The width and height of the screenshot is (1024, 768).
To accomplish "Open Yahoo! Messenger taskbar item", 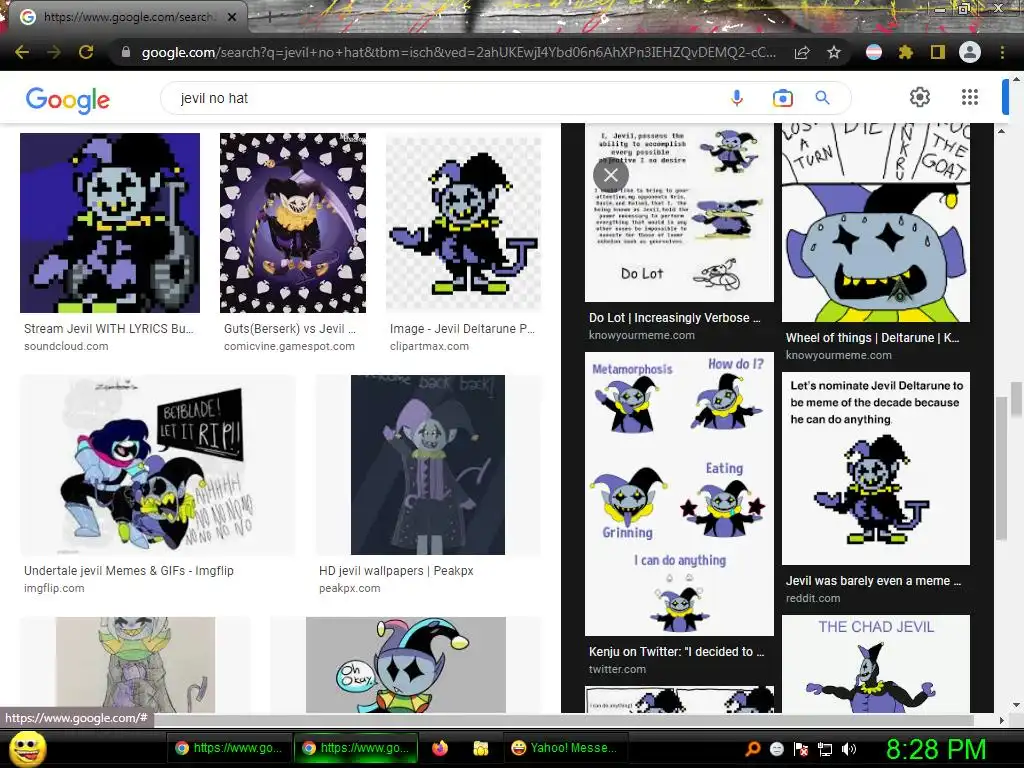I will point(564,748).
